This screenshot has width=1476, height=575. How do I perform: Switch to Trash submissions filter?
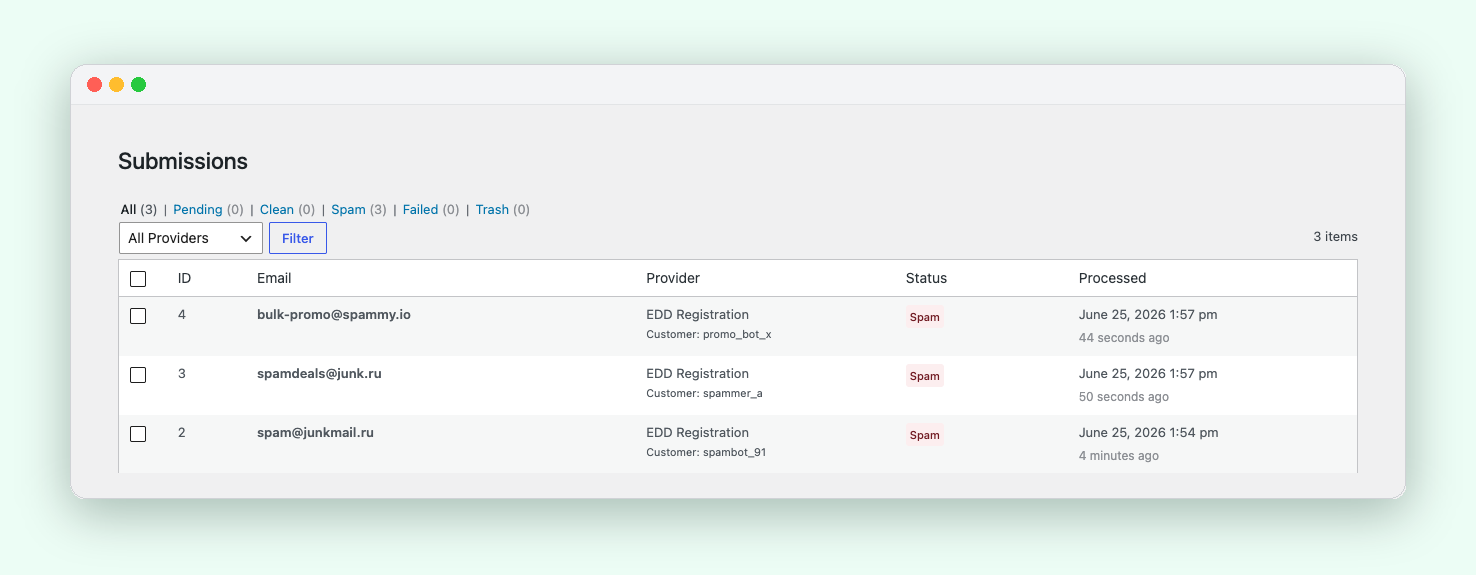pyautogui.click(x=492, y=210)
